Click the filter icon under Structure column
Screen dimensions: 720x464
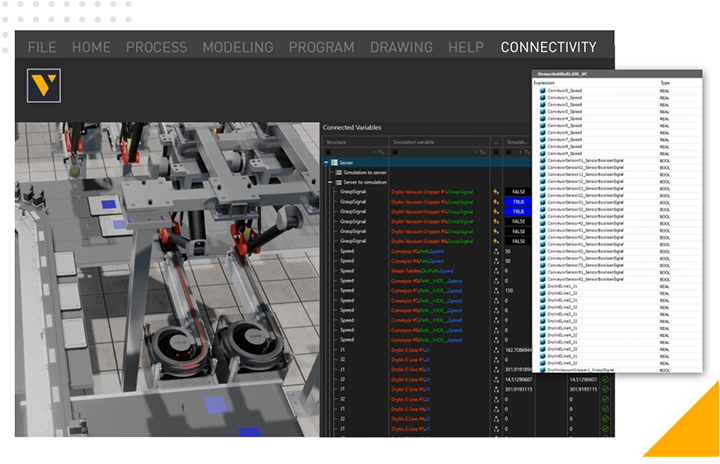click(x=383, y=152)
